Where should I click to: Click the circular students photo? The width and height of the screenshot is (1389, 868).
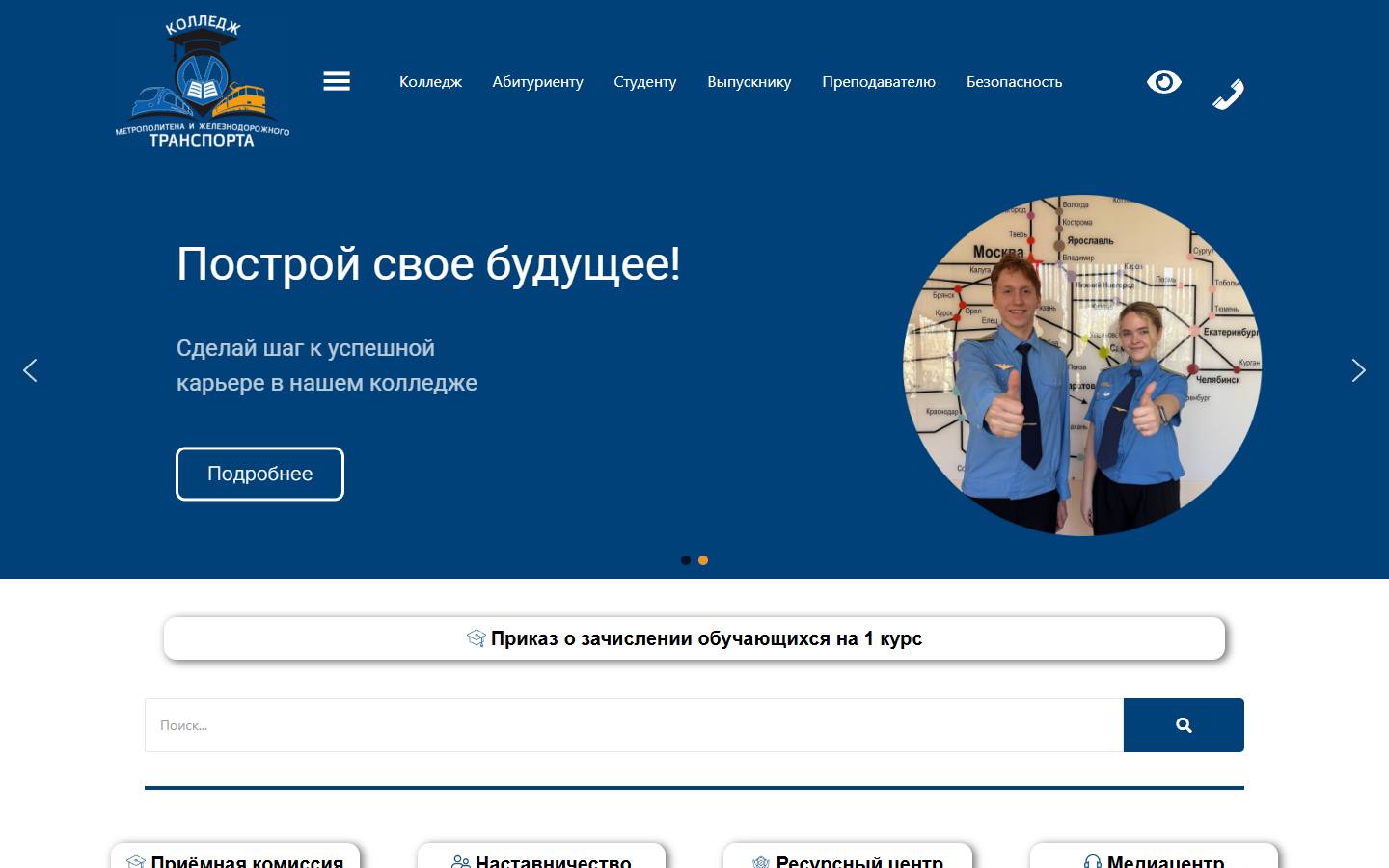[x=1082, y=365]
